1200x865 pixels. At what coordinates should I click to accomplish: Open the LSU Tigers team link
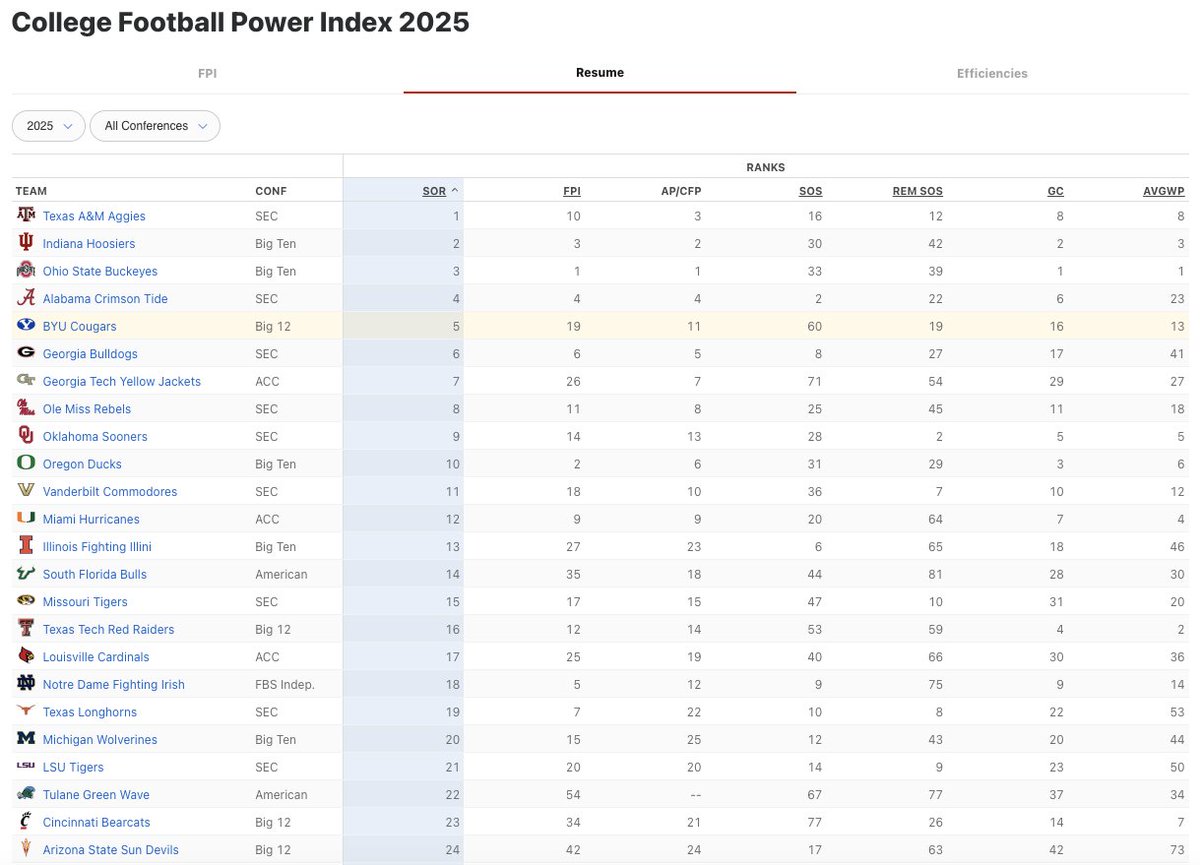coord(73,766)
